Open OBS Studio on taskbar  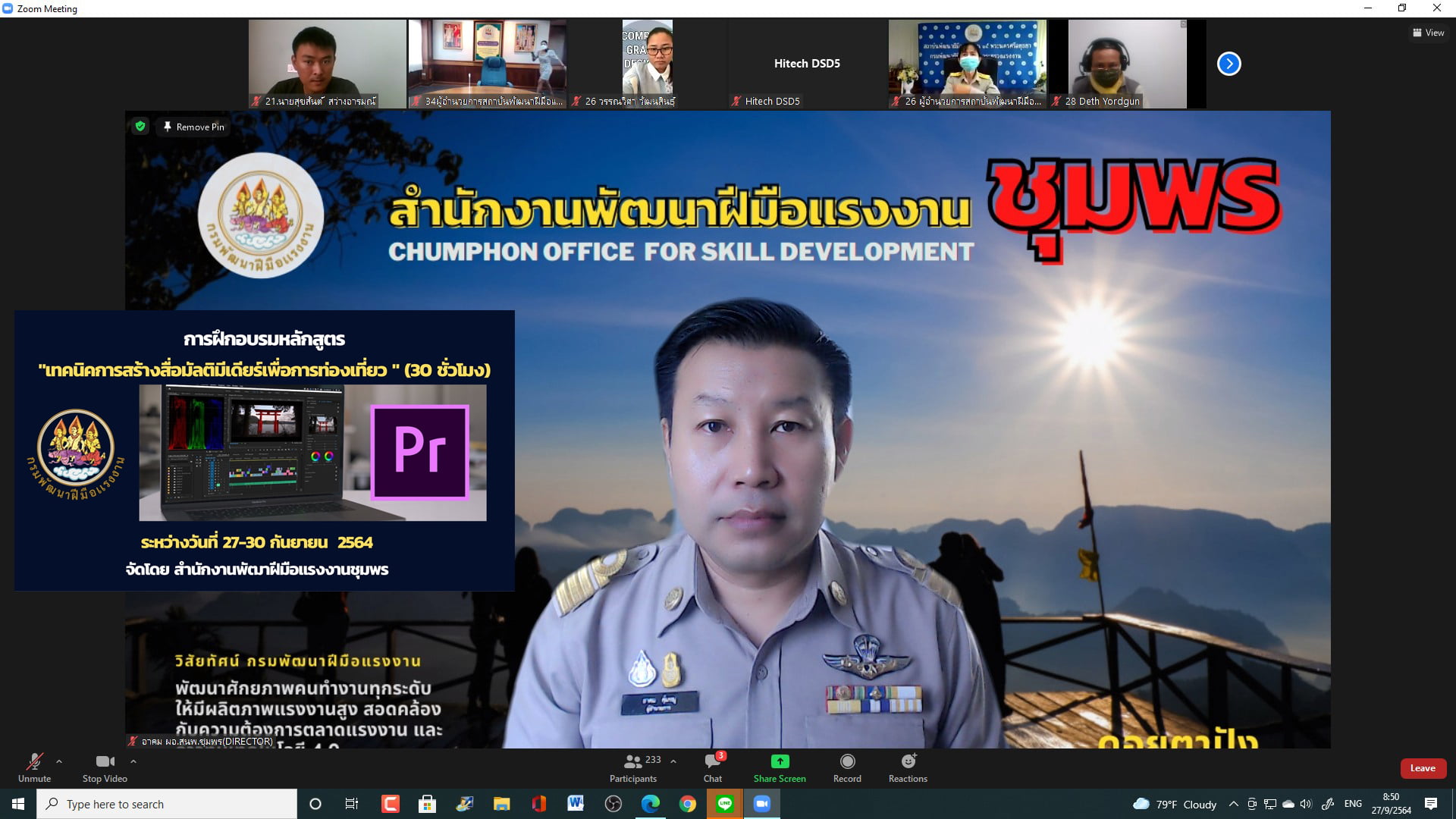coord(613,804)
